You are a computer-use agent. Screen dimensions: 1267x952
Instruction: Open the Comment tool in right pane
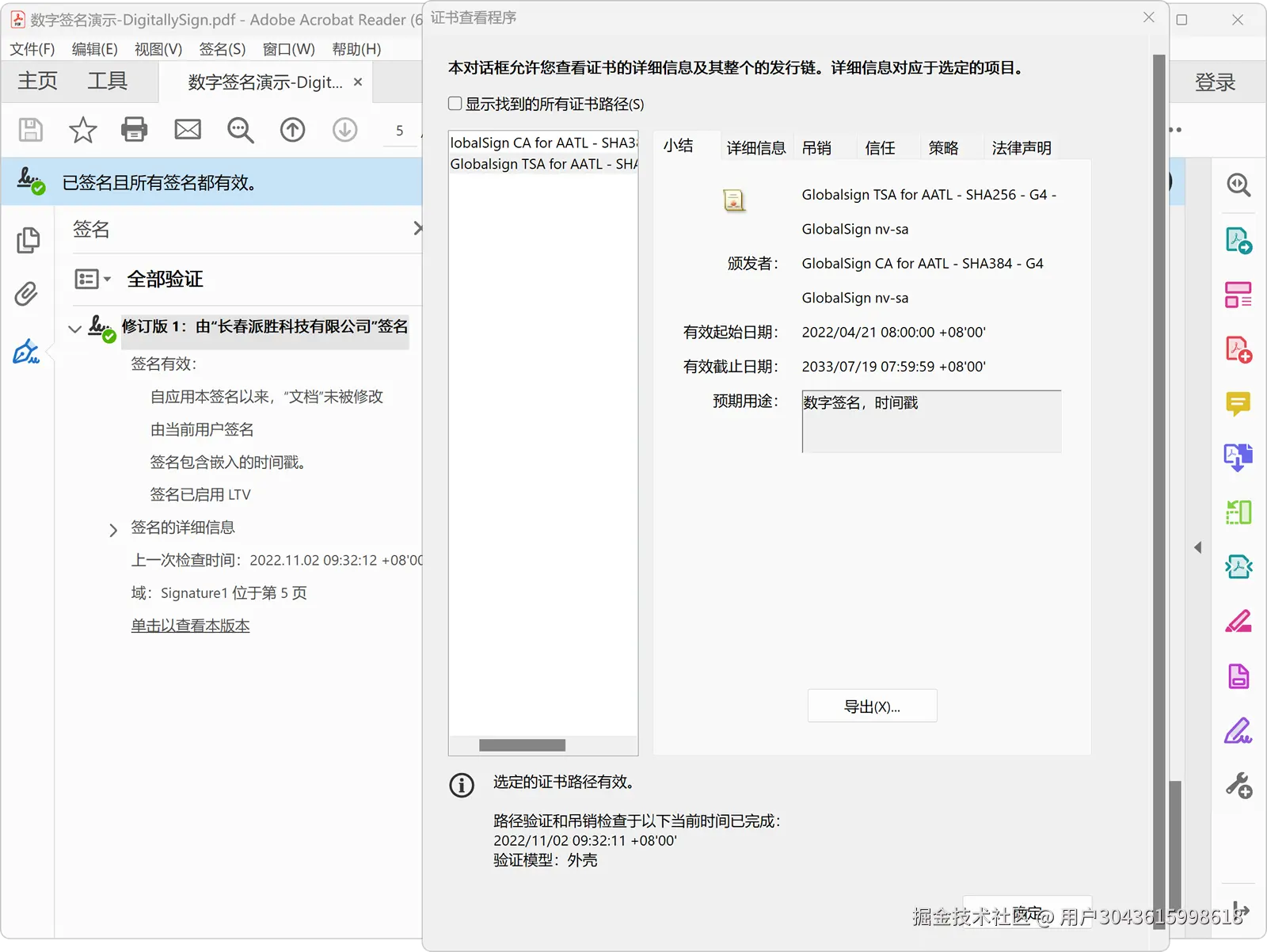click(1238, 404)
